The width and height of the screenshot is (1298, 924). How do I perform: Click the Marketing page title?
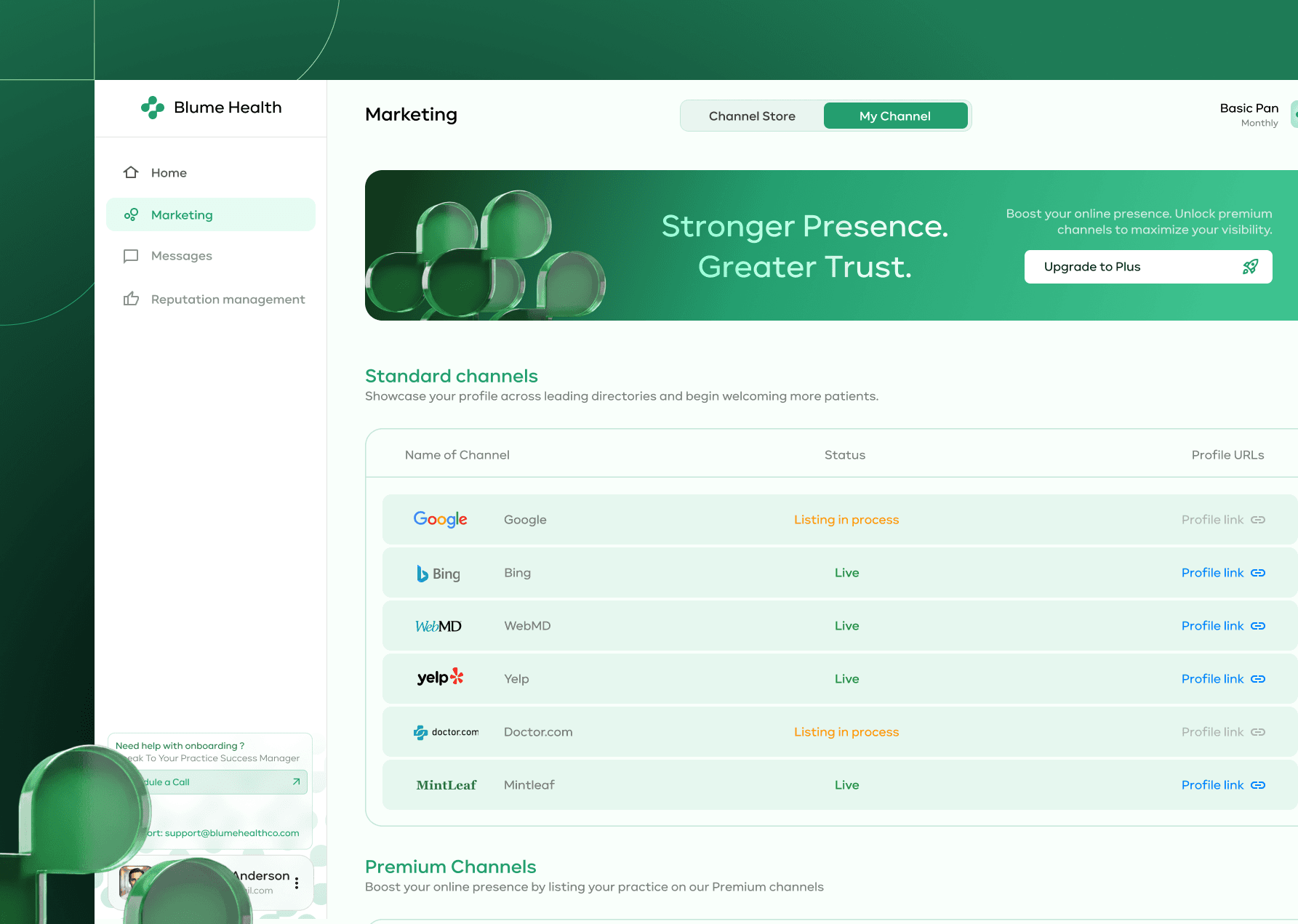(411, 115)
